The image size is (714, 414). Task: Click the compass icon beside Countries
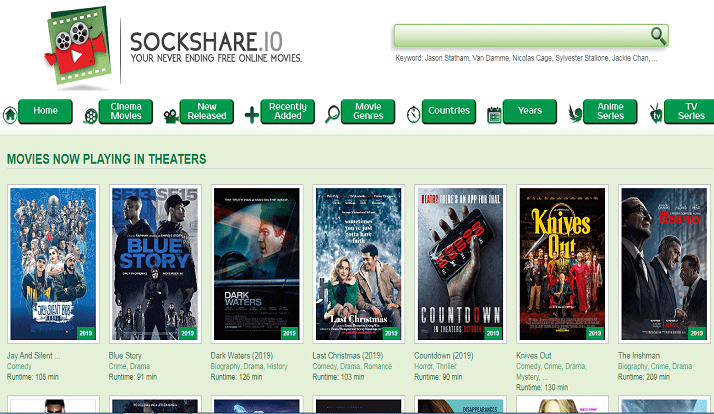point(413,114)
